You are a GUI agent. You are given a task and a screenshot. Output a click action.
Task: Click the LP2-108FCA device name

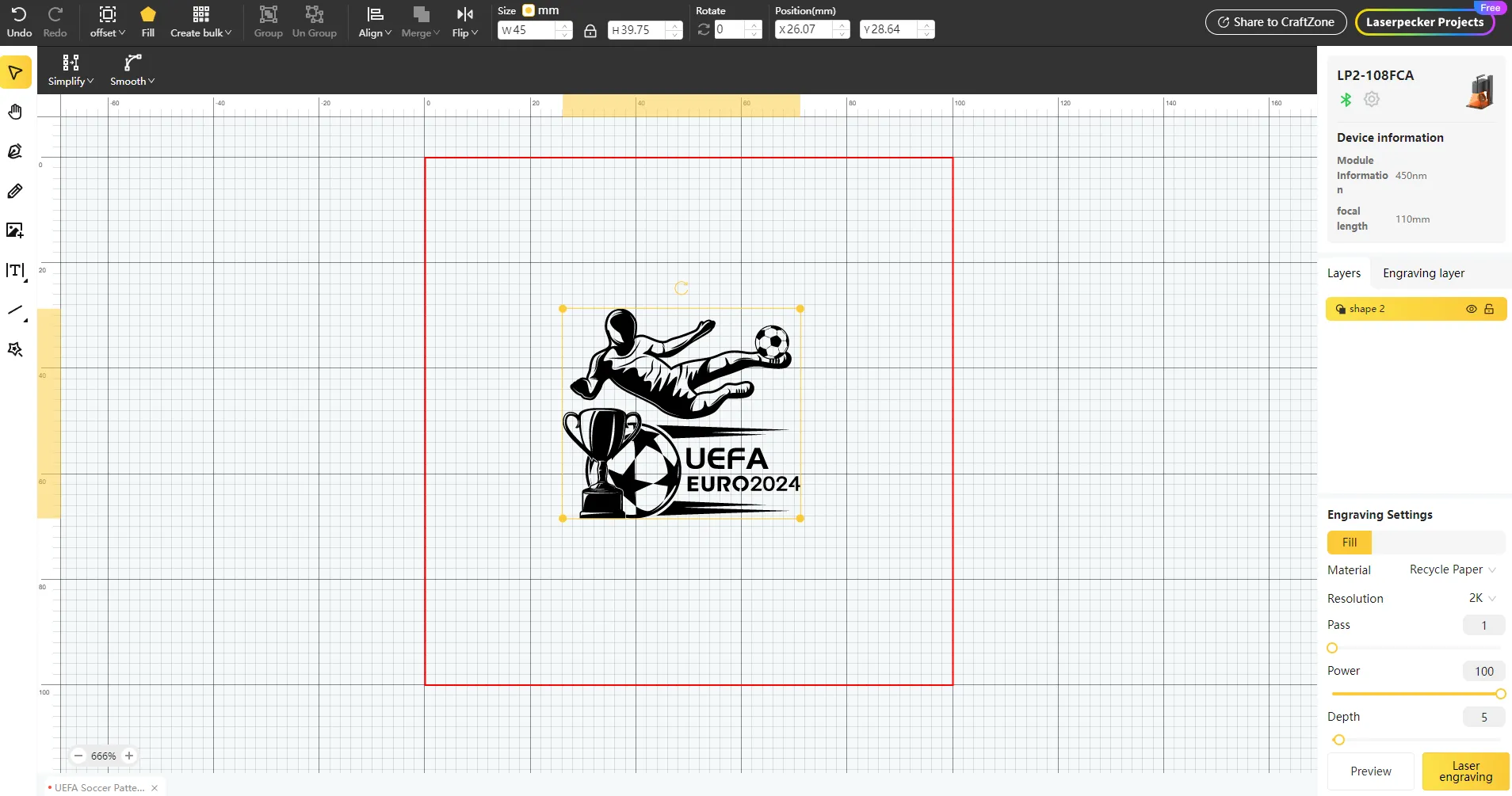(1375, 75)
